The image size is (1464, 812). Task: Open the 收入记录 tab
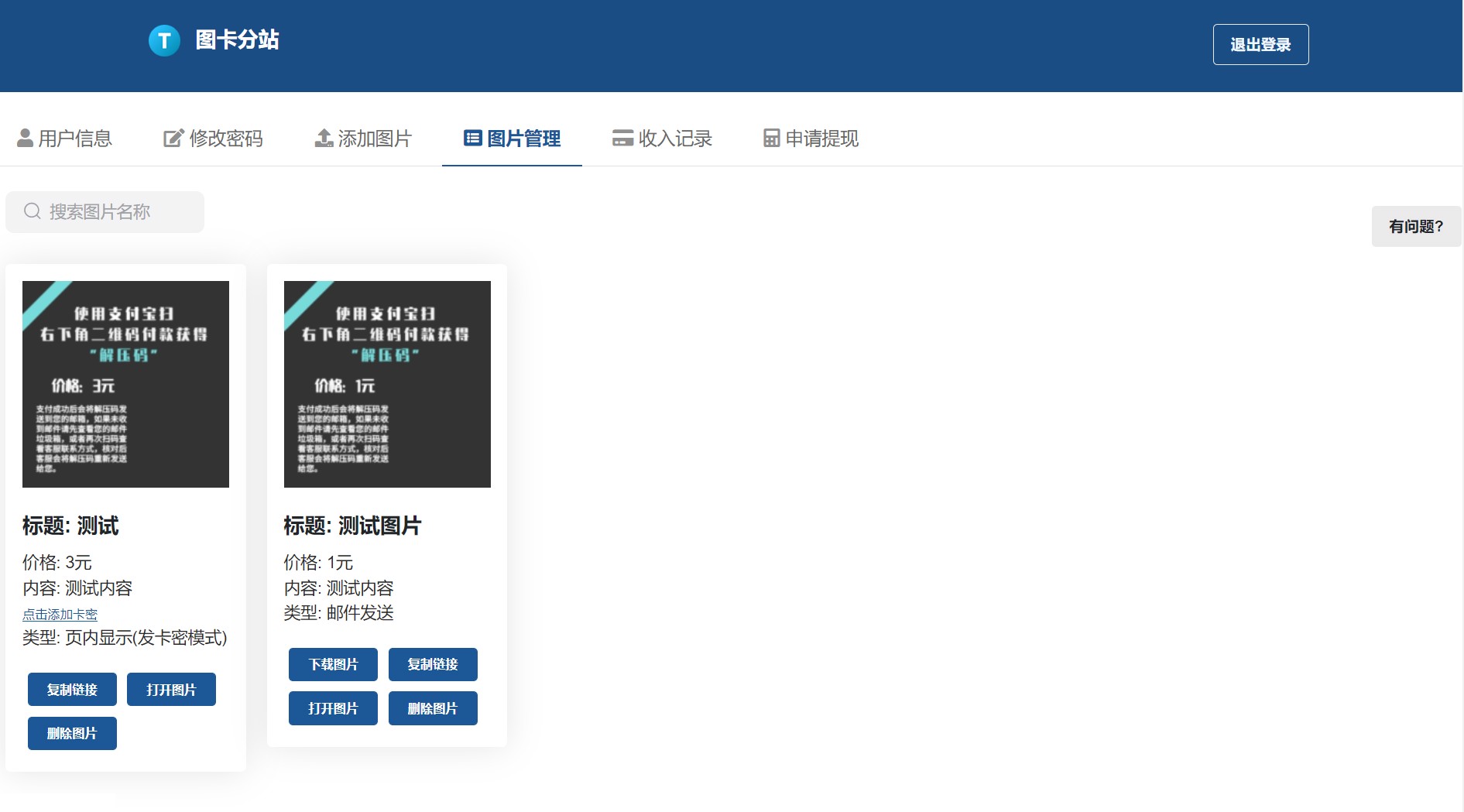pos(674,139)
